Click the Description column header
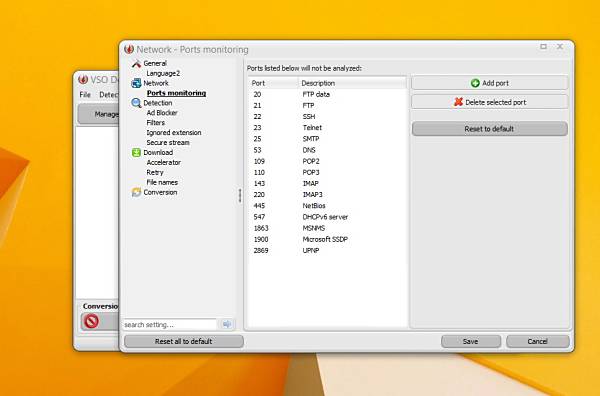 [352, 83]
